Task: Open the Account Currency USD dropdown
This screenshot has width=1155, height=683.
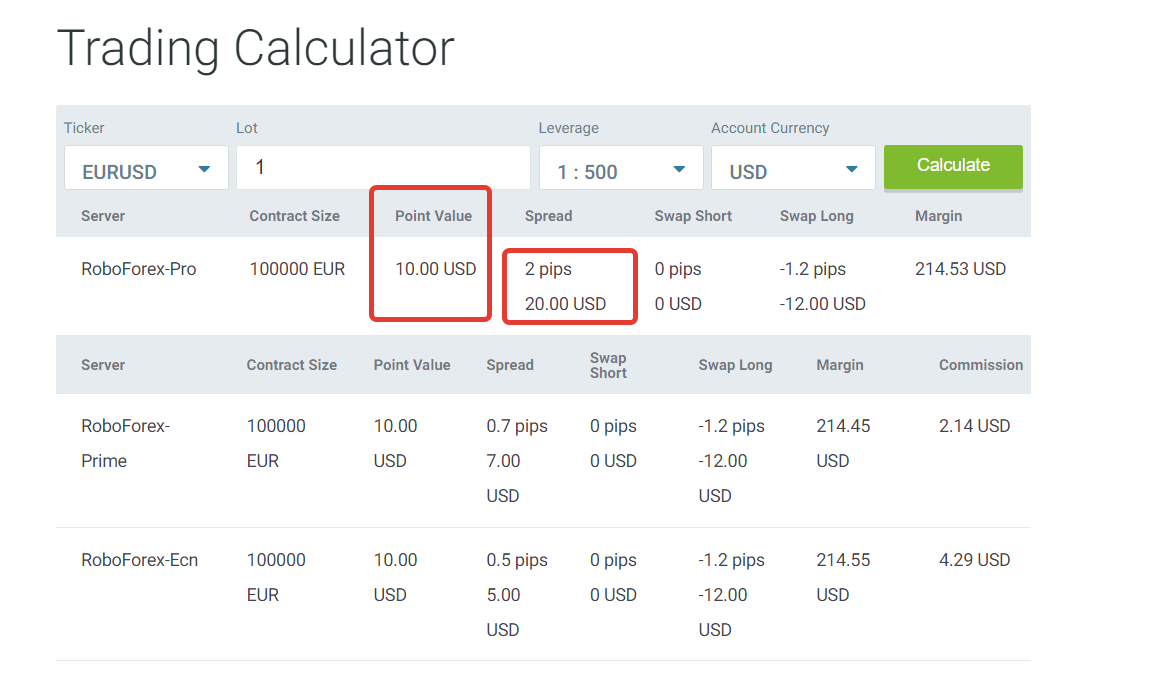Action: pyautogui.click(x=793, y=168)
